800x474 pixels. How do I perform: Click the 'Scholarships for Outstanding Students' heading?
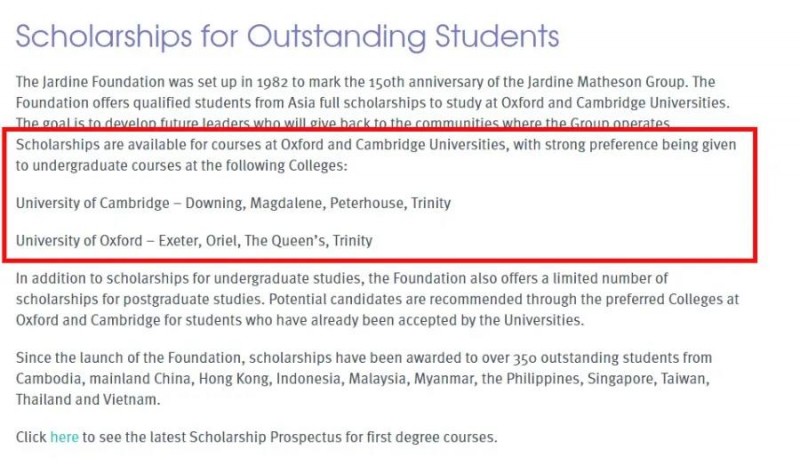287,36
